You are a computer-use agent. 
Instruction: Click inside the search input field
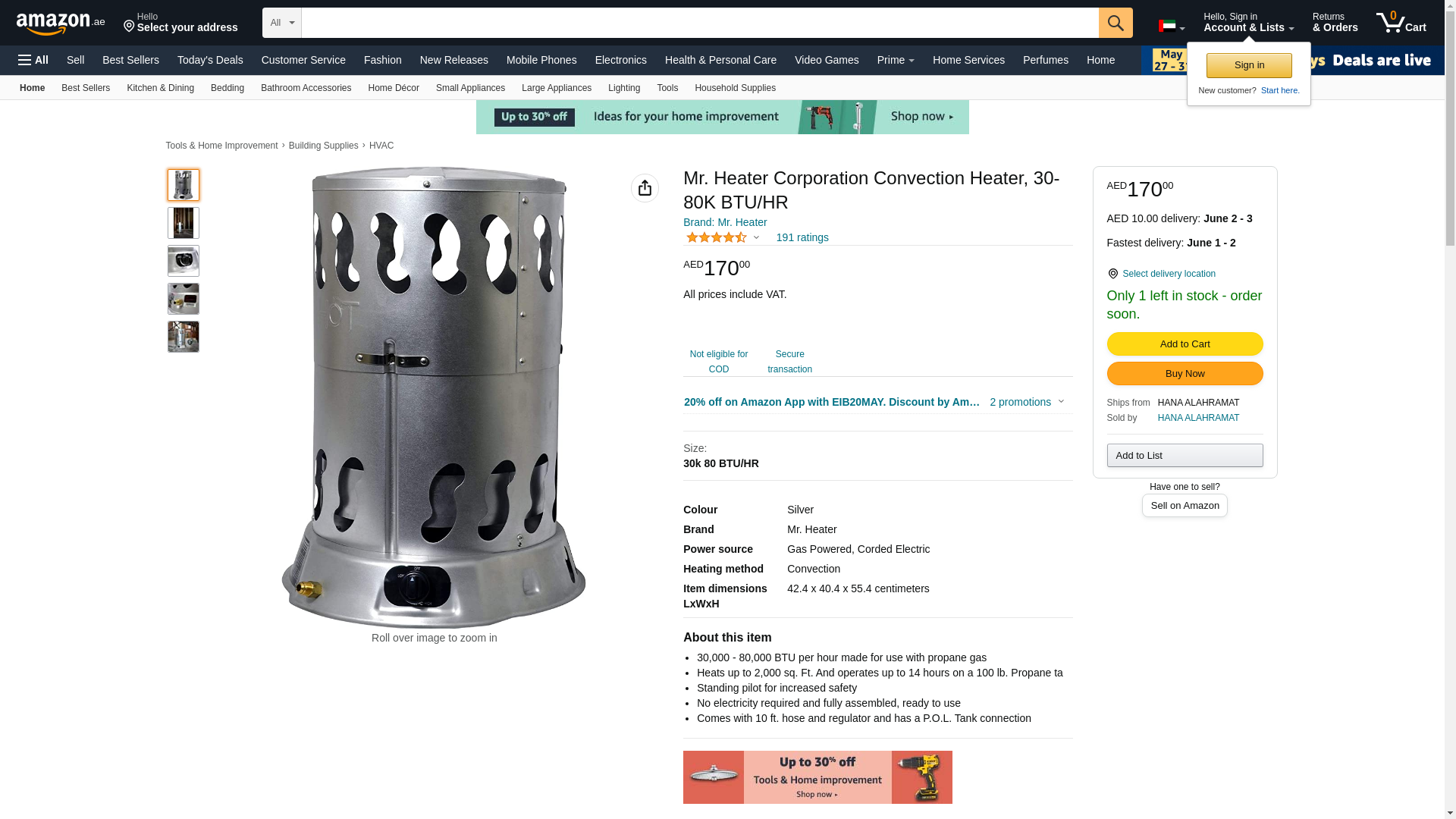pyautogui.click(x=700, y=23)
